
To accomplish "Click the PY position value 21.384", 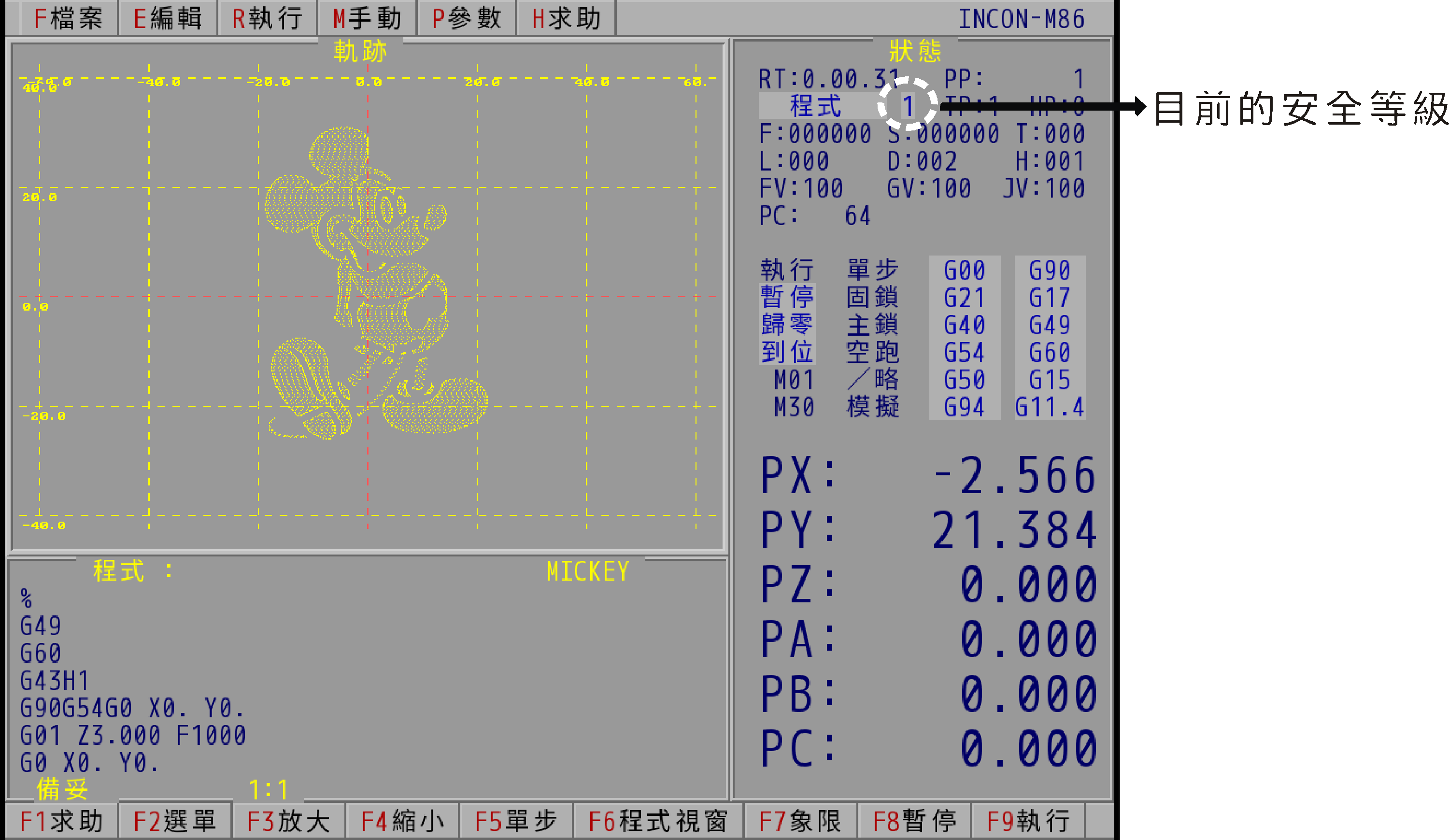I will click(x=1015, y=530).
